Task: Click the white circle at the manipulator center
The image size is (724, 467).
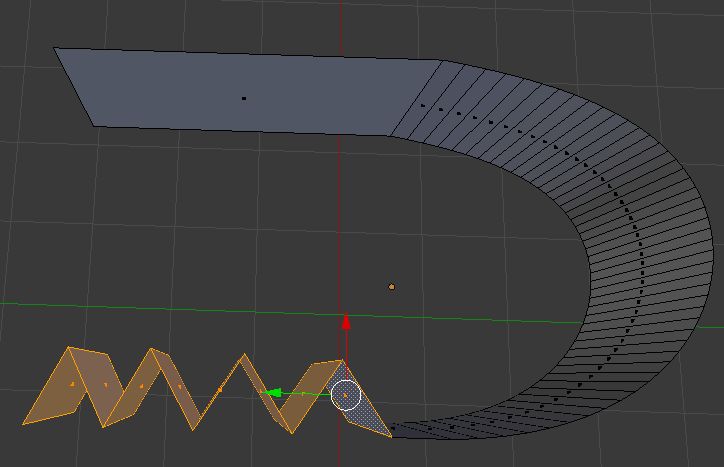Action: 346,395
